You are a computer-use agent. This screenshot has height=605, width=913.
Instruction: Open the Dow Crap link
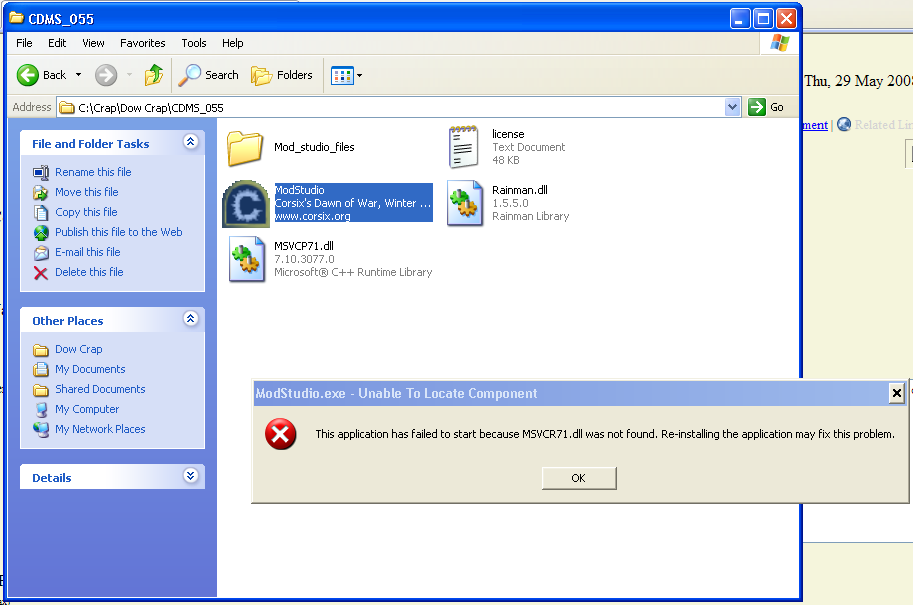[x=79, y=349]
